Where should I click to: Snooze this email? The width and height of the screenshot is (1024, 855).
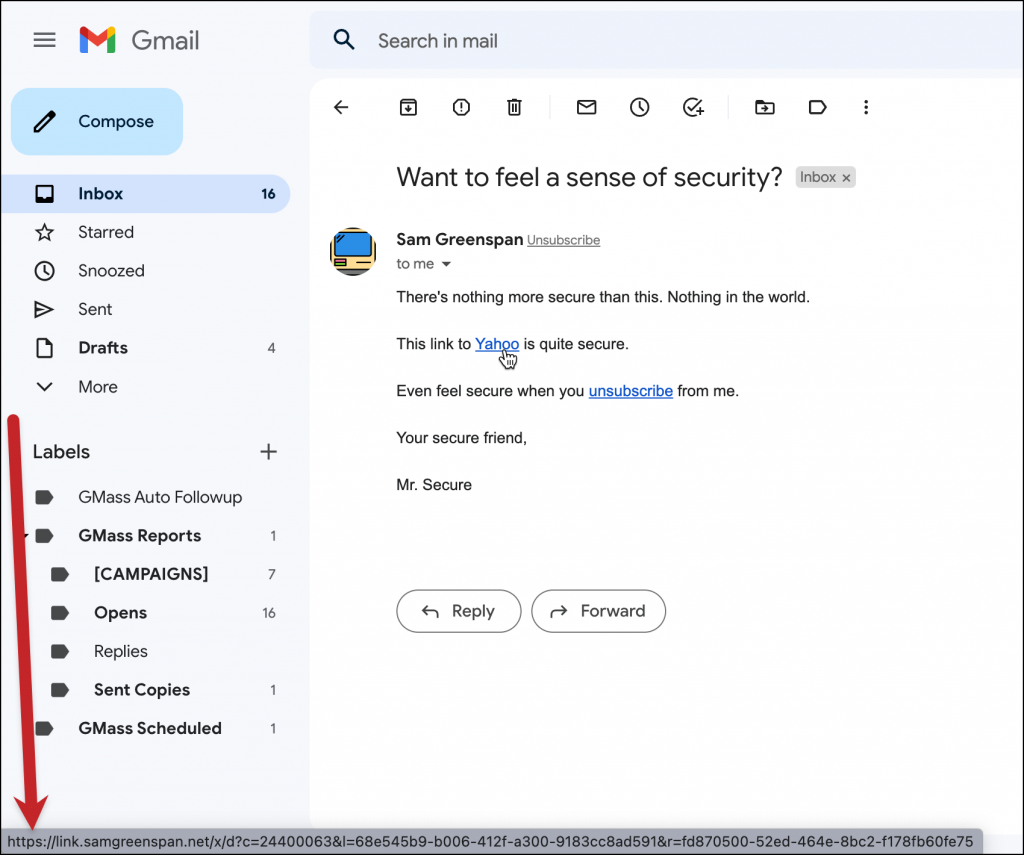coord(639,107)
